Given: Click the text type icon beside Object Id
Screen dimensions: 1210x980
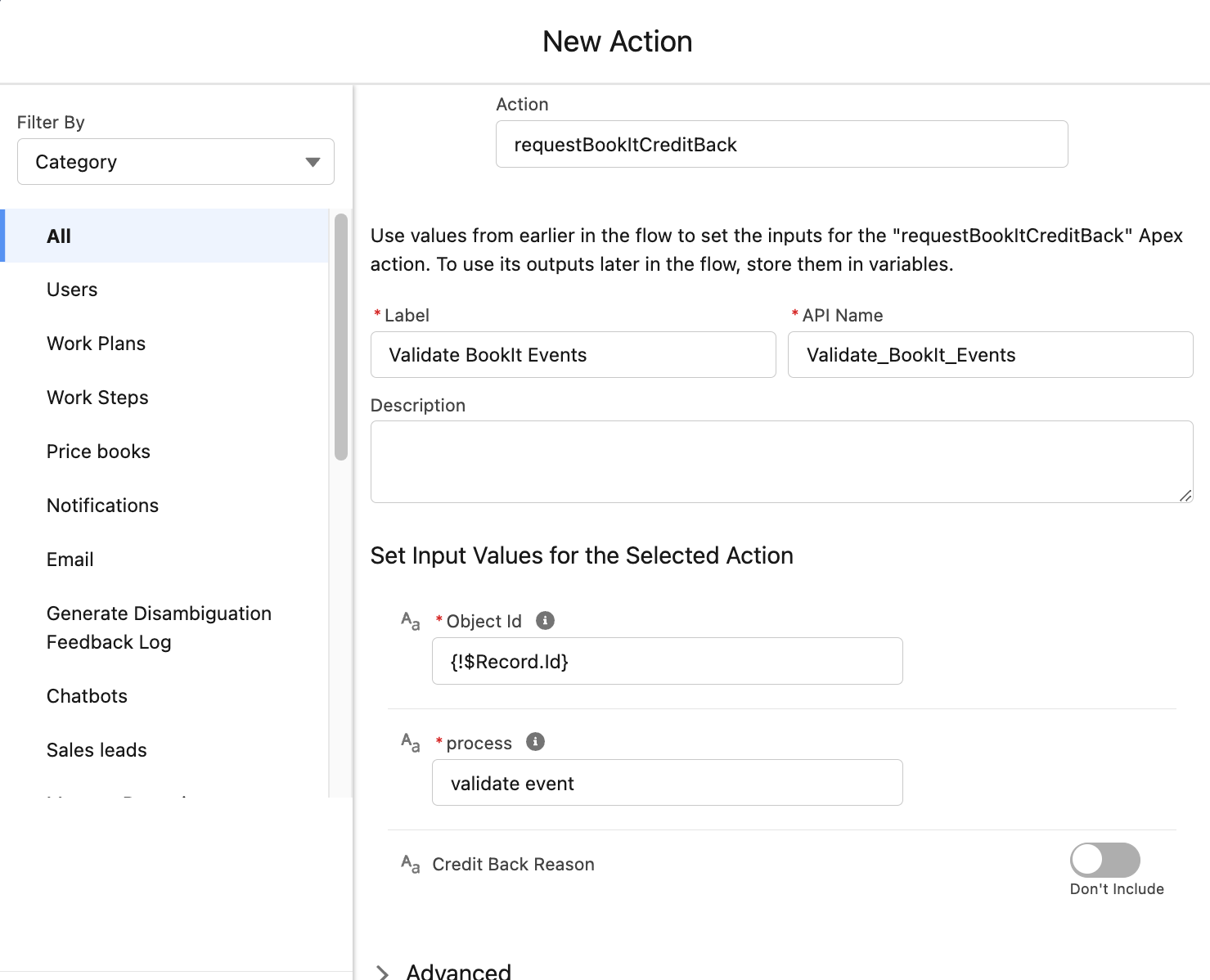Looking at the screenshot, I should 410,621.
